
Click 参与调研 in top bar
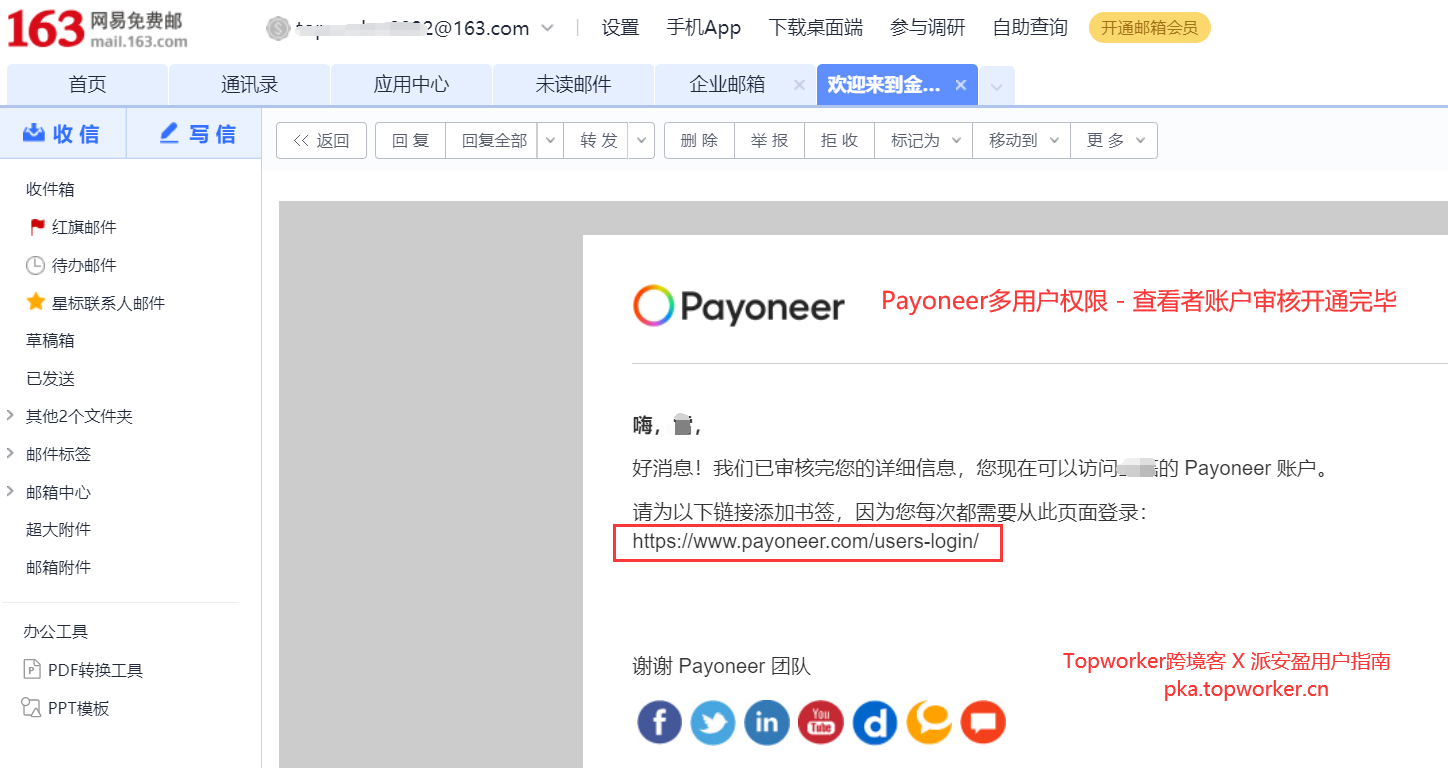[x=928, y=28]
